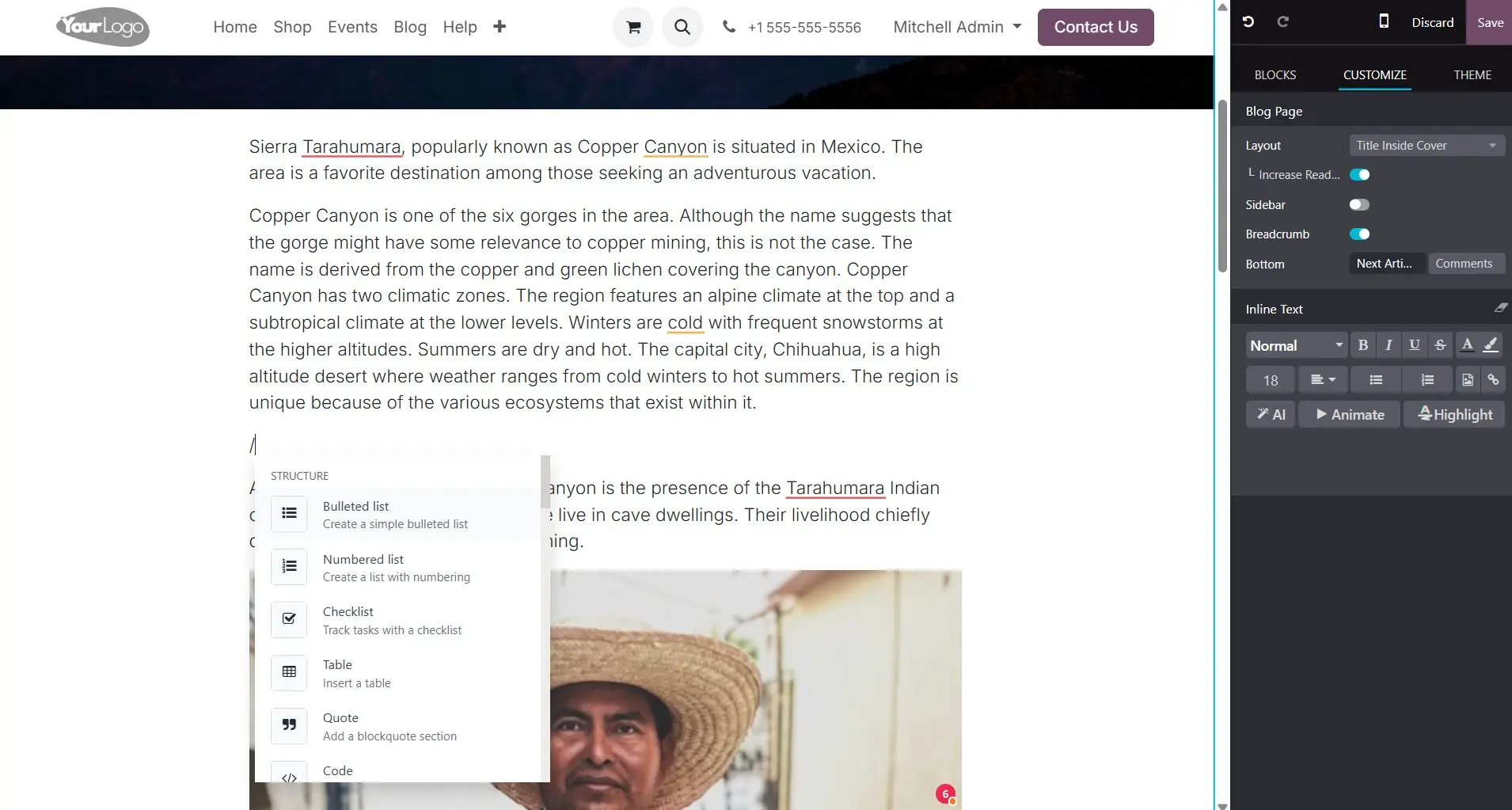Image resolution: width=1512 pixels, height=810 pixels.
Task: Discard the page changes
Action: pyautogui.click(x=1433, y=22)
